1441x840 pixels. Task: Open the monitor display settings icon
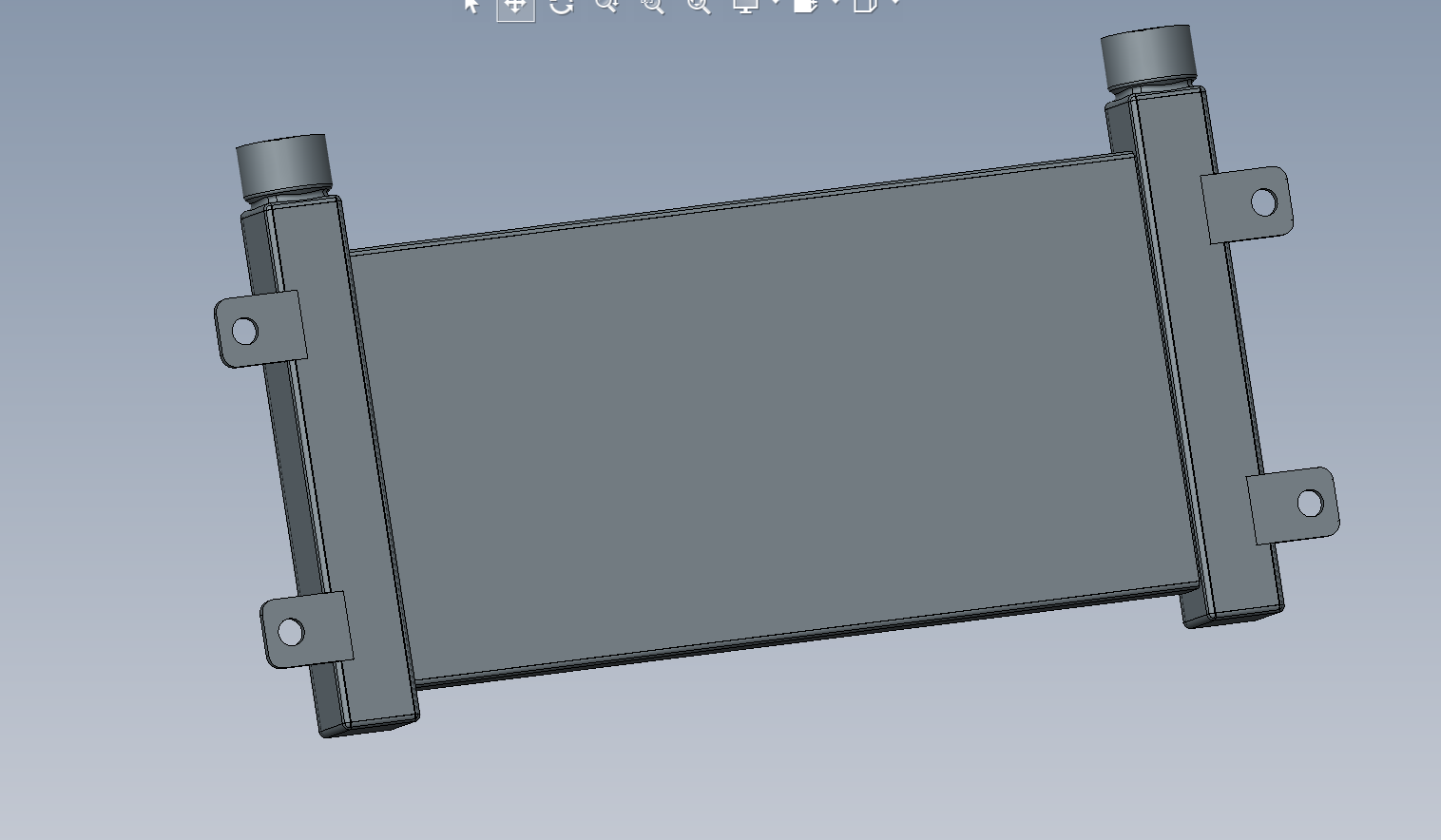(x=746, y=5)
